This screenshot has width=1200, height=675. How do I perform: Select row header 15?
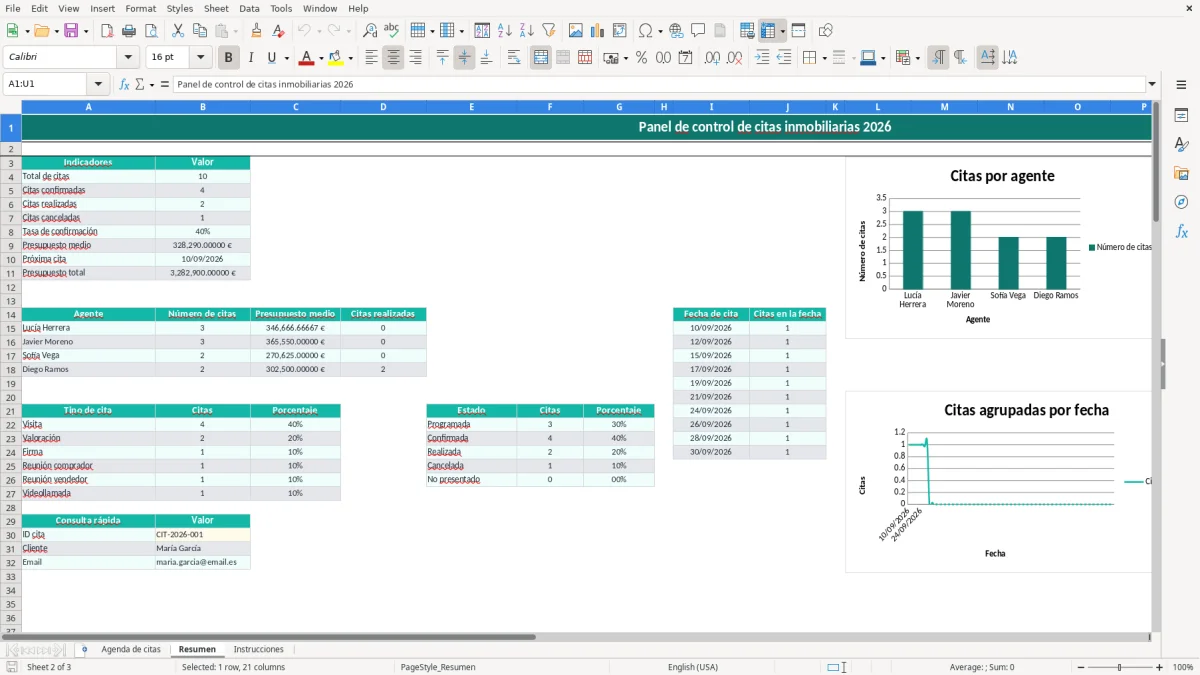tap(10, 328)
